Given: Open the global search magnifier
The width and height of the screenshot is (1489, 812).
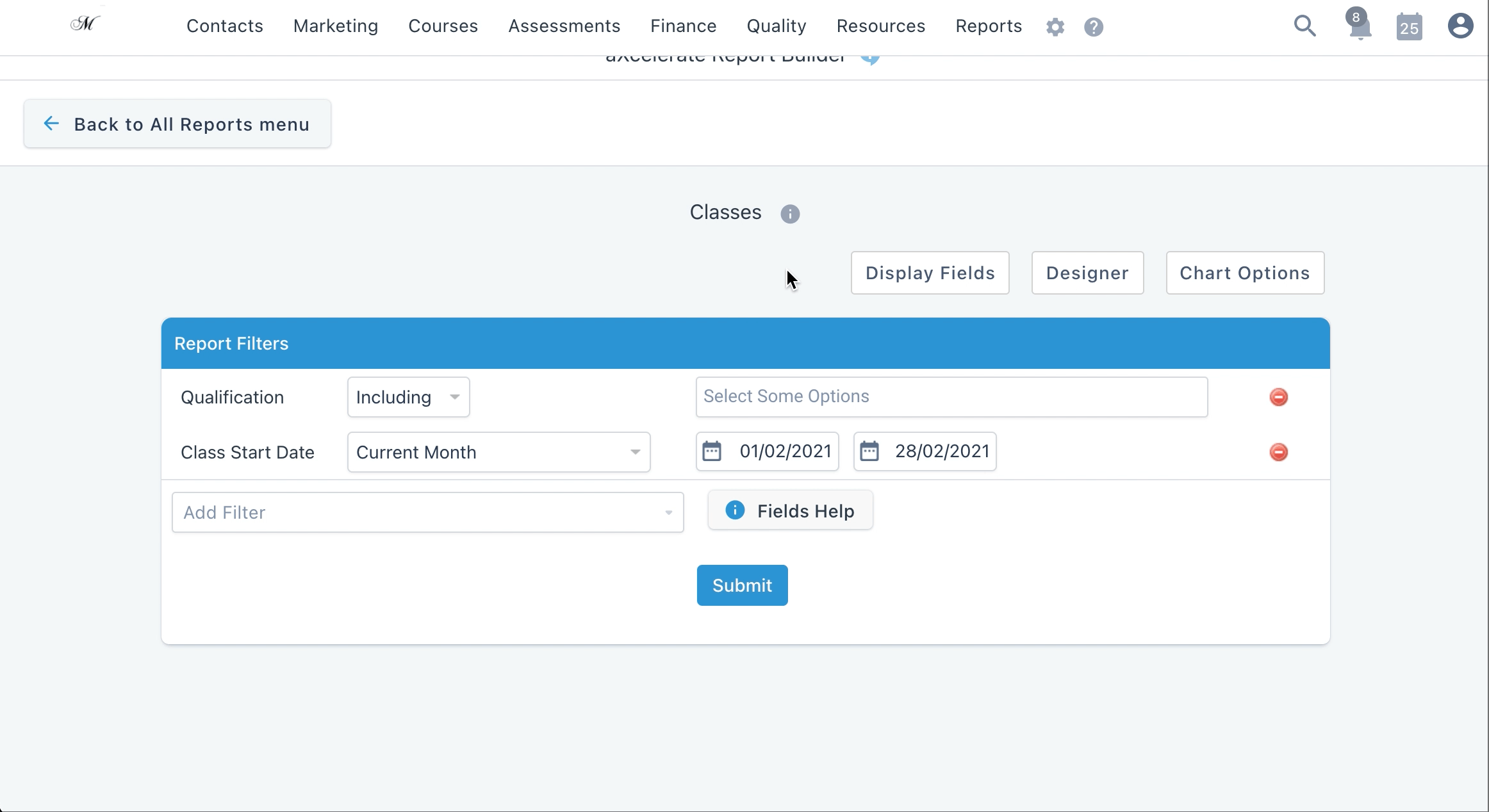Looking at the screenshot, I should pyautogui.click(x=1304, y=26).
